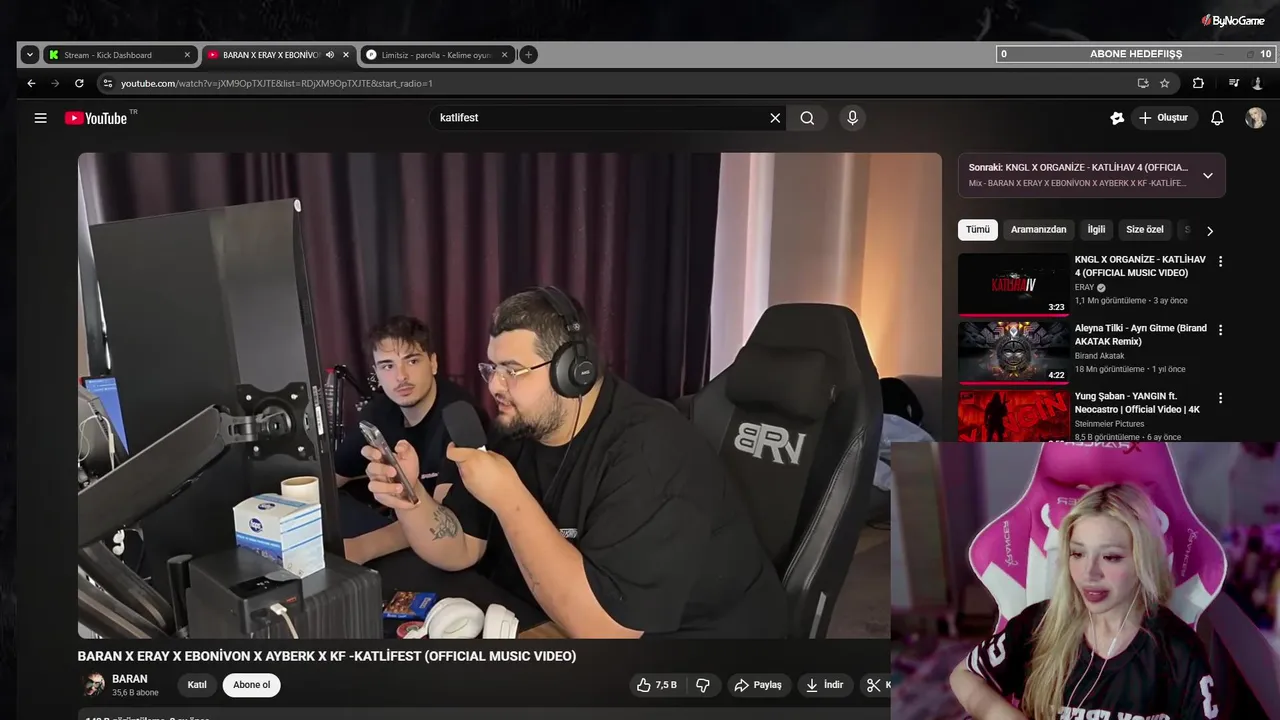The height and width of the screenshot is (720, 1280).
Task: Open the KNGL X ORGANİZE - KATLİHAV 4 title
Action: click(x=1140, y=266)
